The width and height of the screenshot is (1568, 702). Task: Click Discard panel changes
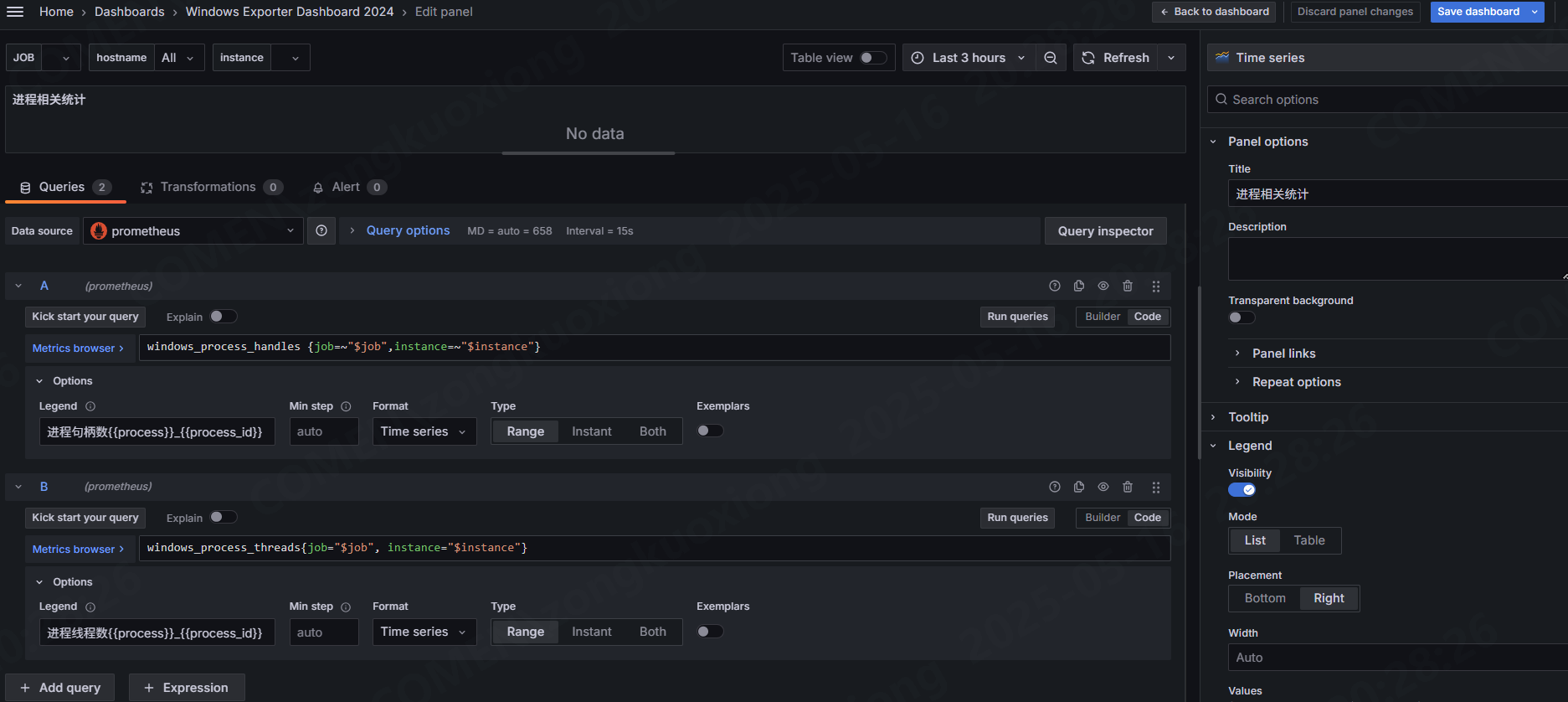(1355, 12)
